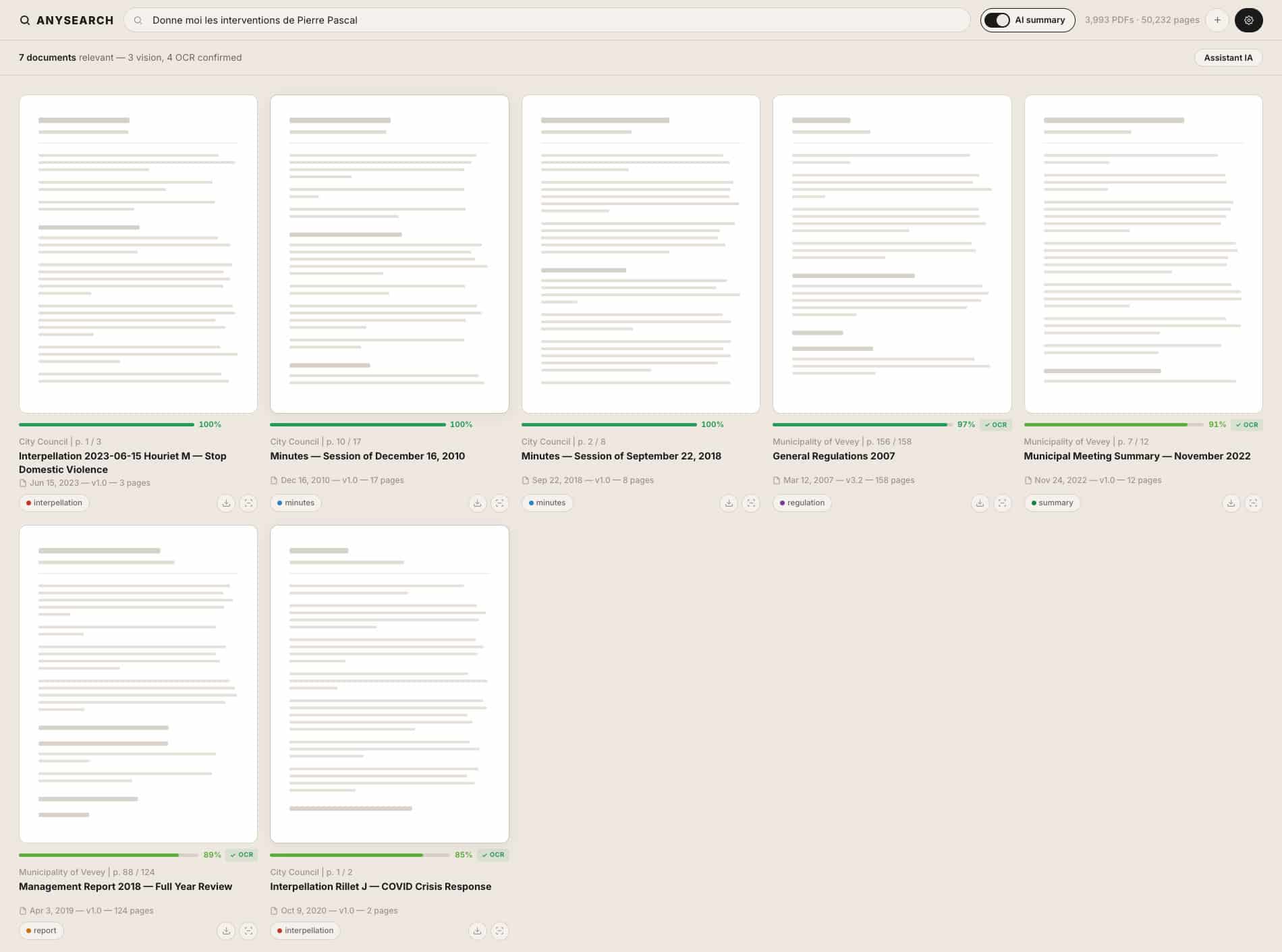The height and width of the screenshot is (952, 1282).
Task: Click 'Mar 12, 2007 — v3.2 — 158 pages' metadata
Action: pos(849,480)
